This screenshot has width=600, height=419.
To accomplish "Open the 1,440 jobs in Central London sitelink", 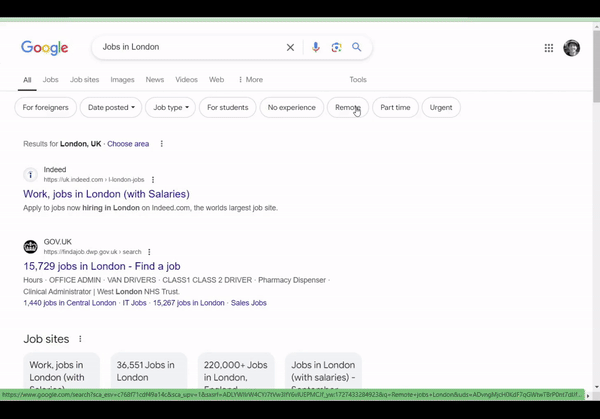I will [x=70, y=303].
